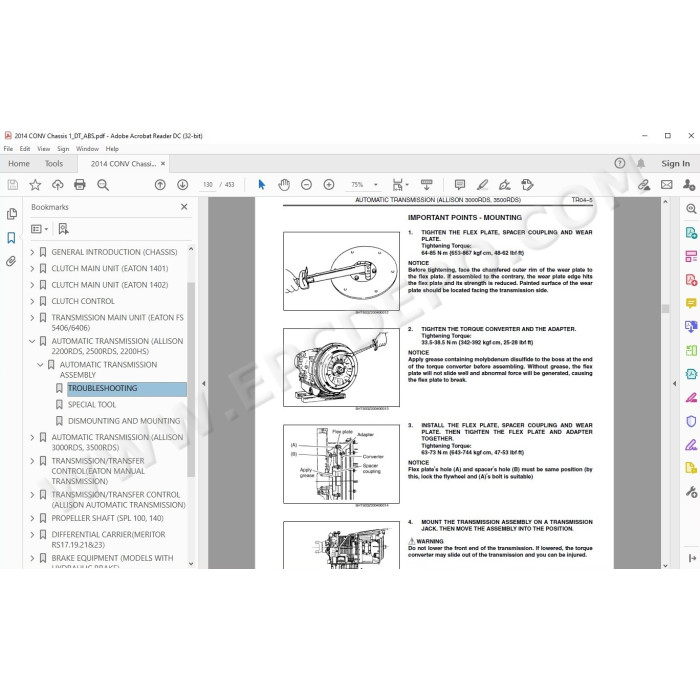Image resolution: width=700 pixels, height=700 pixels.
Task: Close the 2014 CONV Chassi document tab
Action: pos(163,163)
